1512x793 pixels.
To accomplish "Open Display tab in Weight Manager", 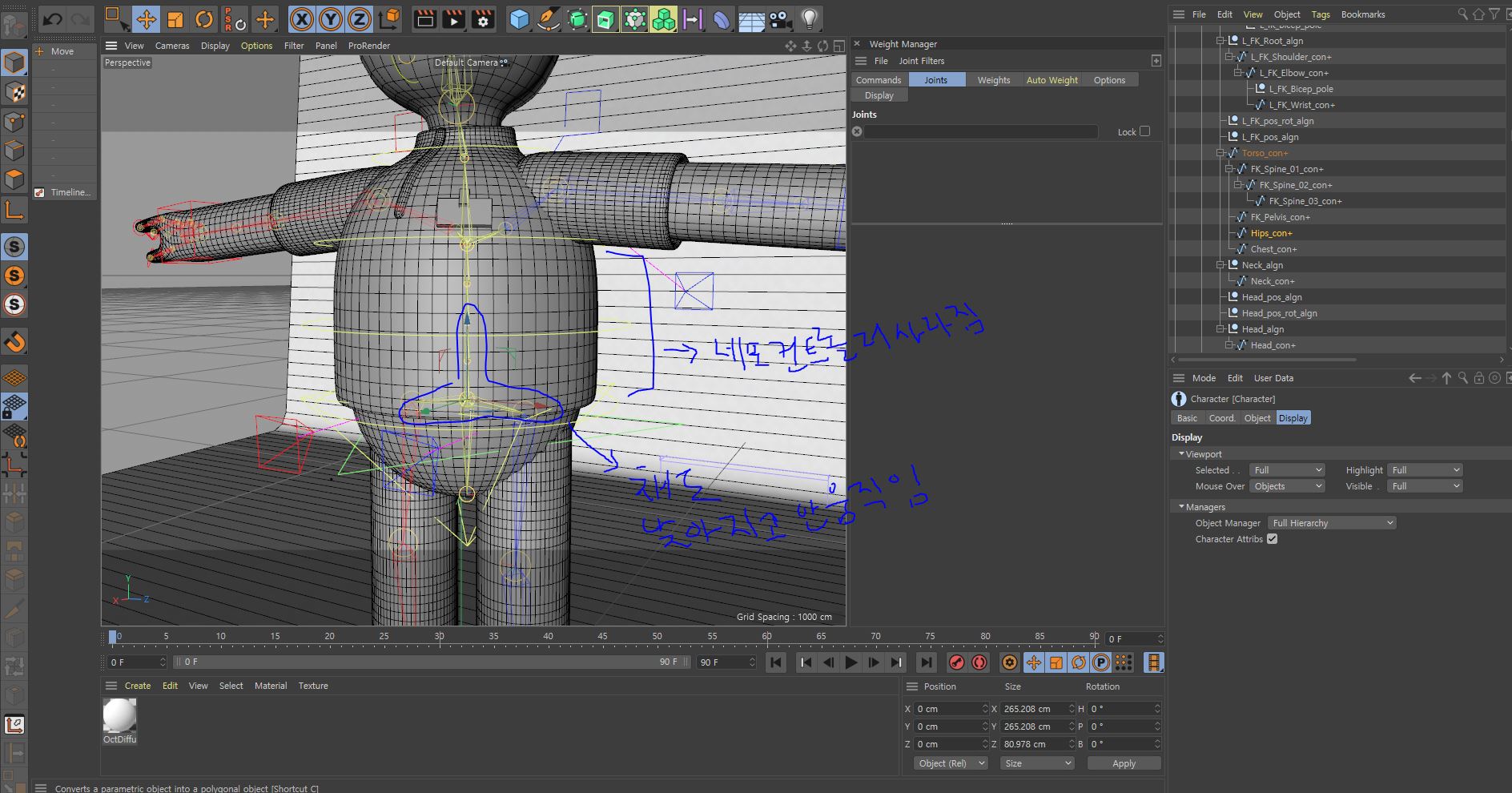I will click(x=879, y=95).
